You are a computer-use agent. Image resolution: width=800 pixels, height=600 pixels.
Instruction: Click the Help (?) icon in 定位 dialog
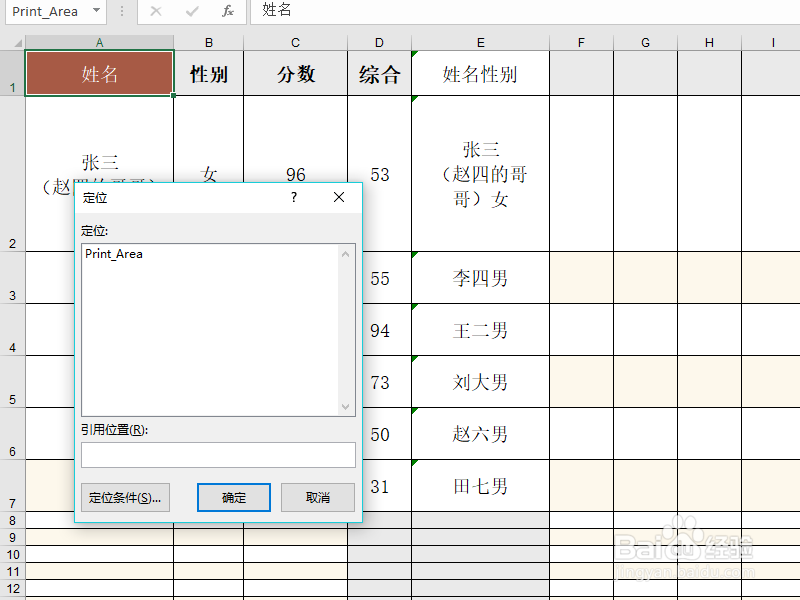coord(293,197)
